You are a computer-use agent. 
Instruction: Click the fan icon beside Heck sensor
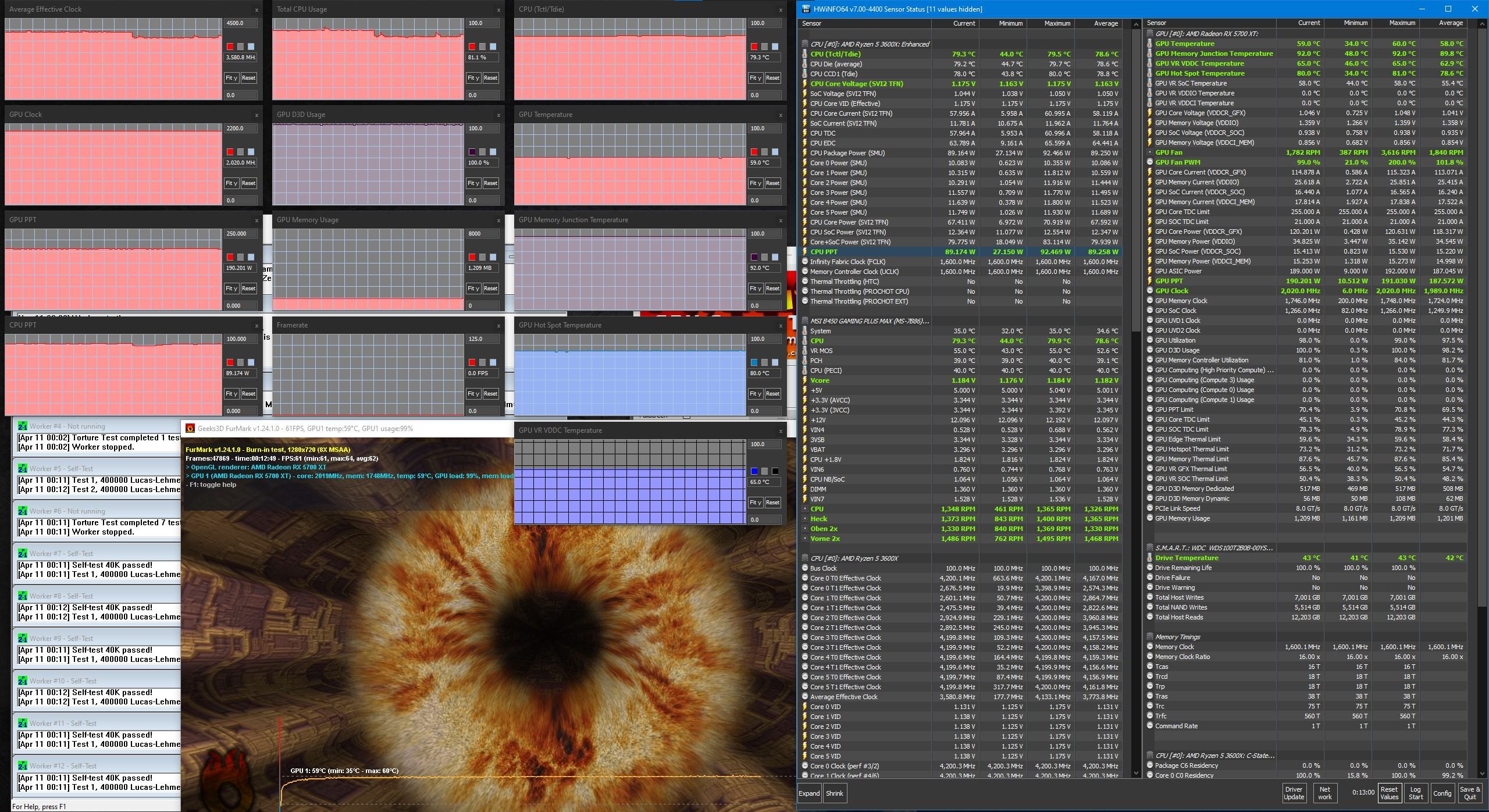805,519
